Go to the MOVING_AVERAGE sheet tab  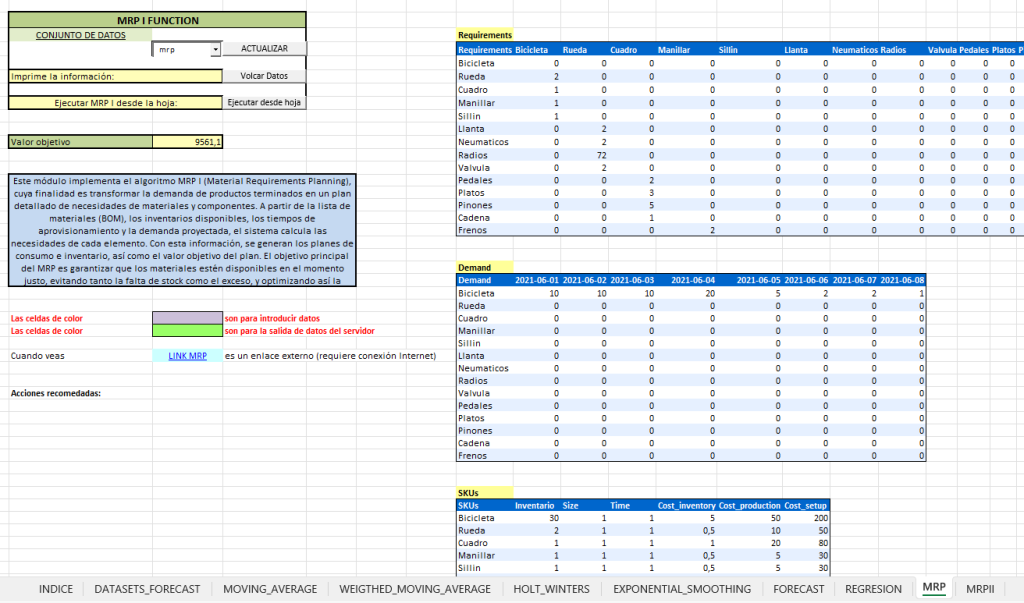[x=270, y=589]
